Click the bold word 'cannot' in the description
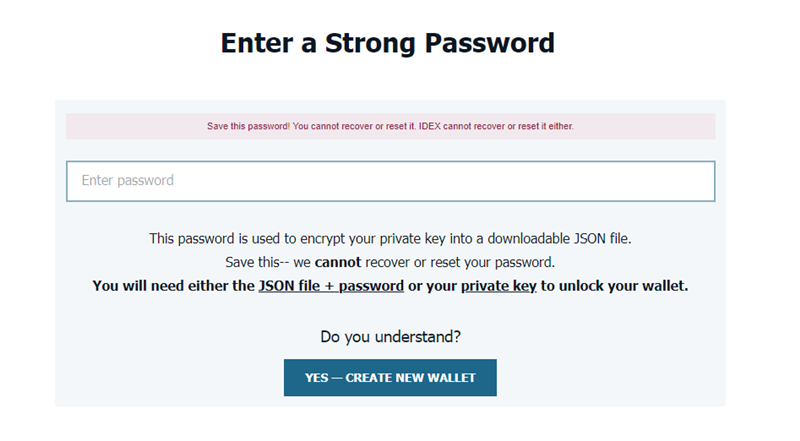Viewport: 800px width, 441px height. 338,262
